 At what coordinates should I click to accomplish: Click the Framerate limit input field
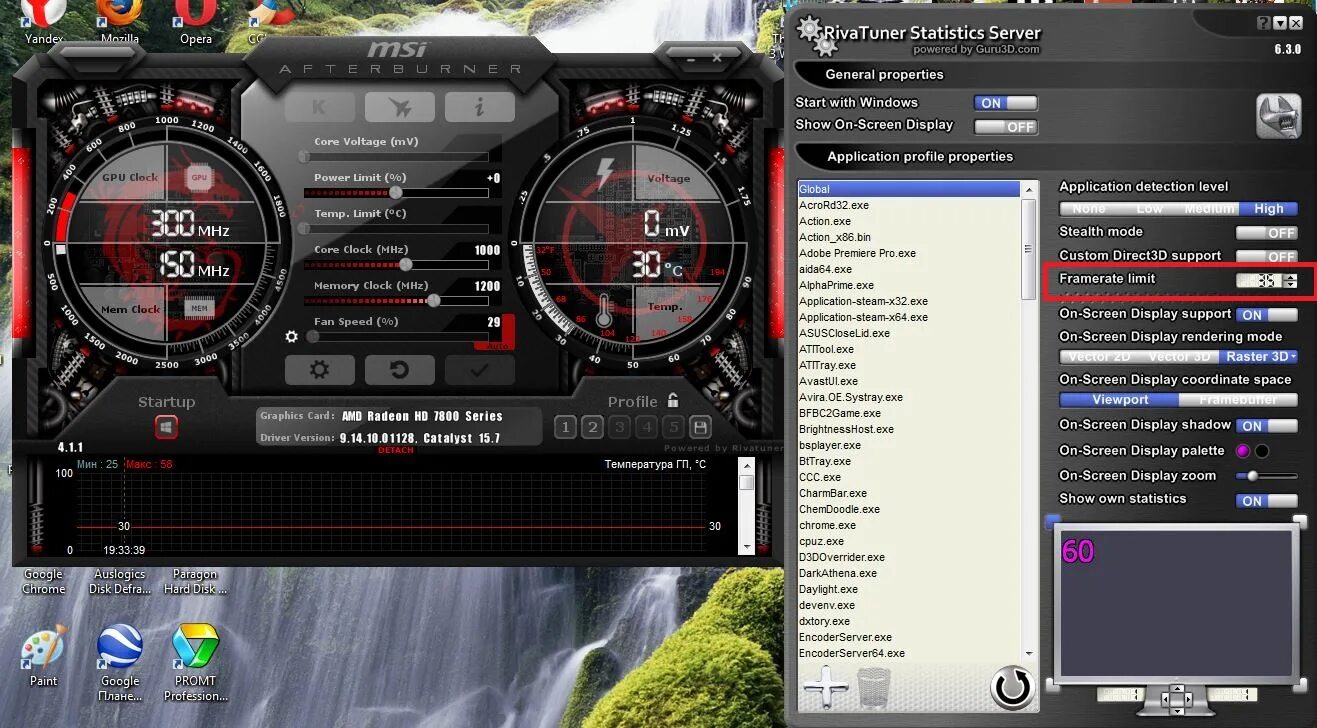tap(1260, 281)
